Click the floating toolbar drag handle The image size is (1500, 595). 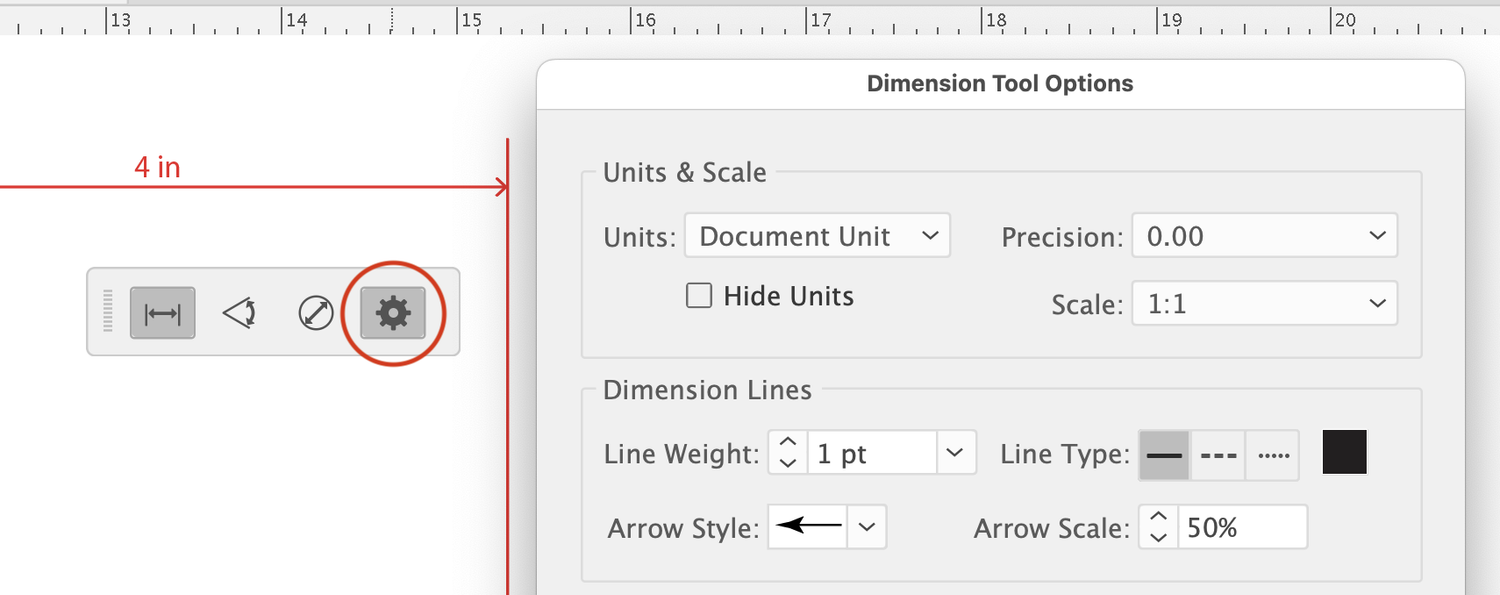107,312
